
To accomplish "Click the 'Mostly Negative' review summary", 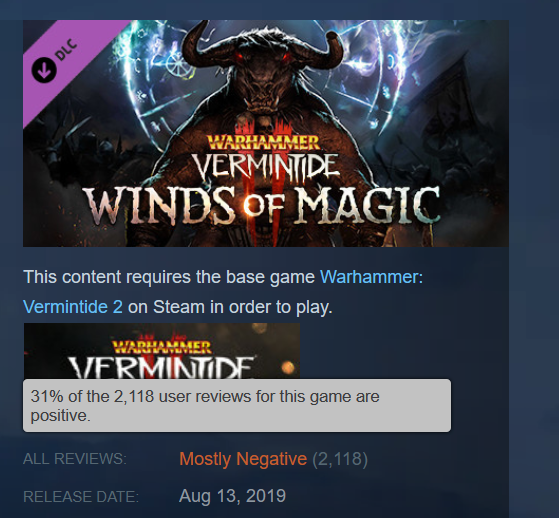I will tap(243, 459).
